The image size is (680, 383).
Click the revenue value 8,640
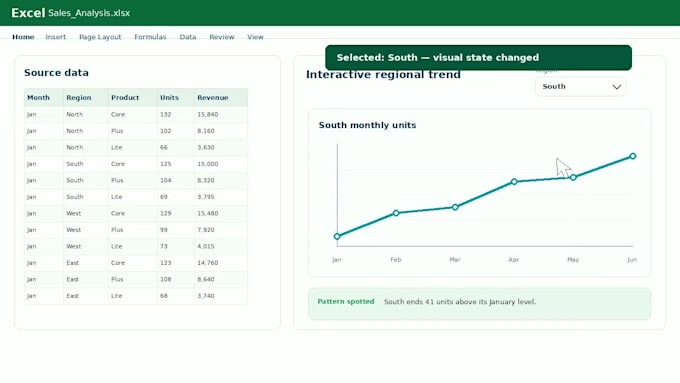[206, 279]
